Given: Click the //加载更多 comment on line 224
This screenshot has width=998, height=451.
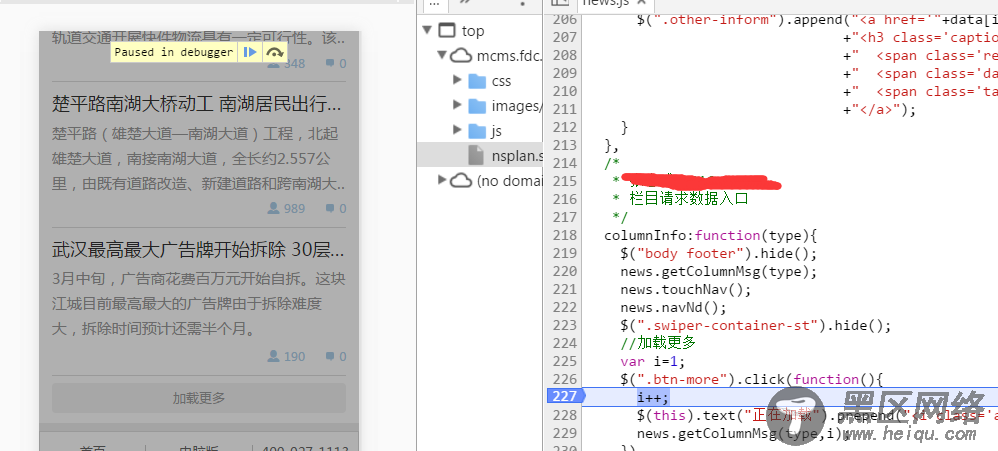Looking at the screenshot, I should tap(658, 343).
